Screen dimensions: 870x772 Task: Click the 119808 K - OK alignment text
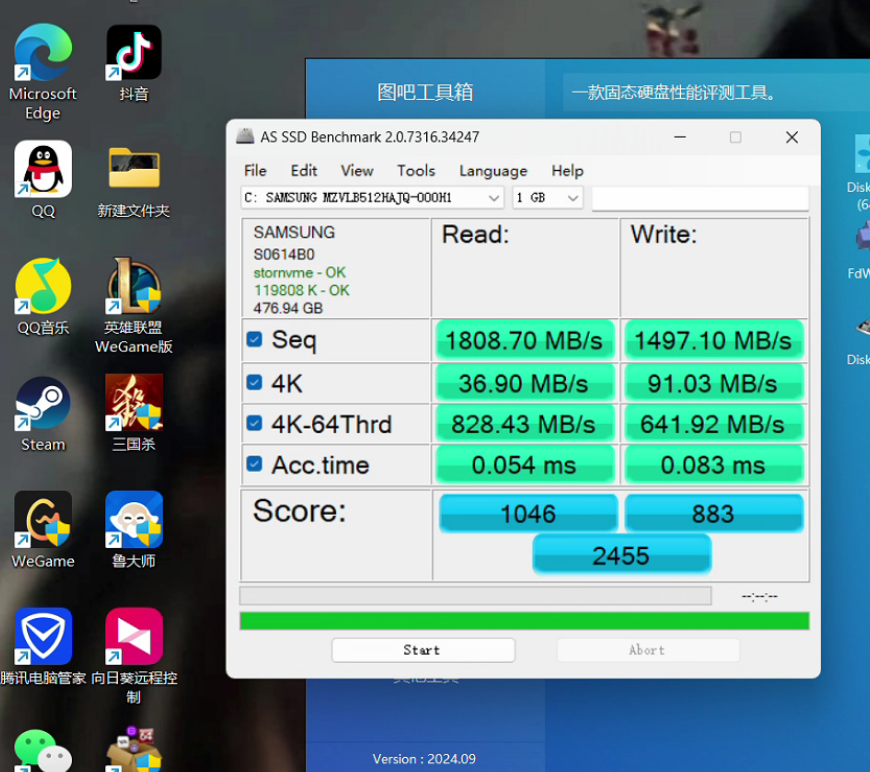[302, 290]
